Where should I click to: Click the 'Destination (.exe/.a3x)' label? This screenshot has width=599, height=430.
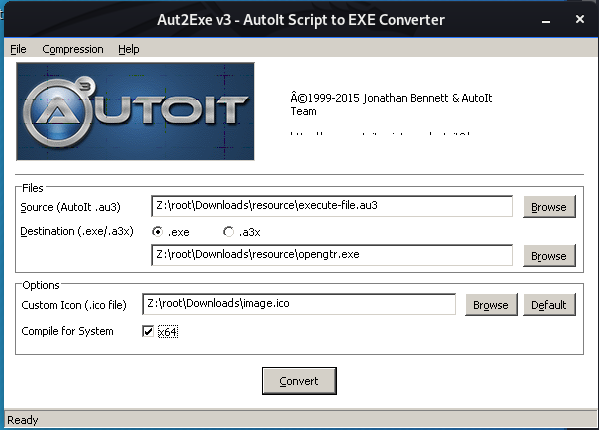point(77,231)
